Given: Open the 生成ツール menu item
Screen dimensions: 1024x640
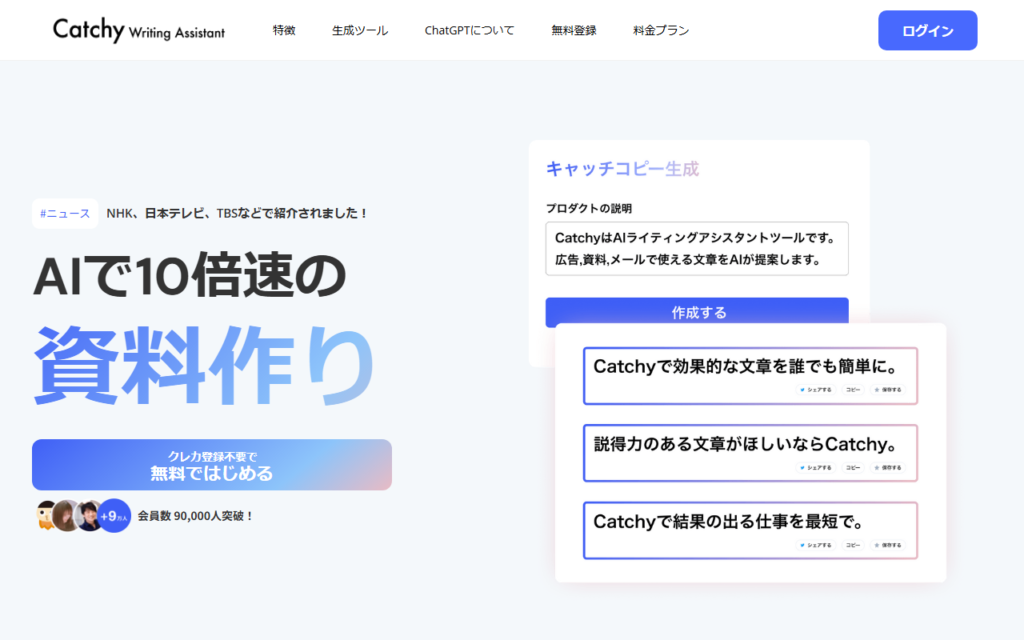Looking at the screenshot, I should (x=360, y=31).
